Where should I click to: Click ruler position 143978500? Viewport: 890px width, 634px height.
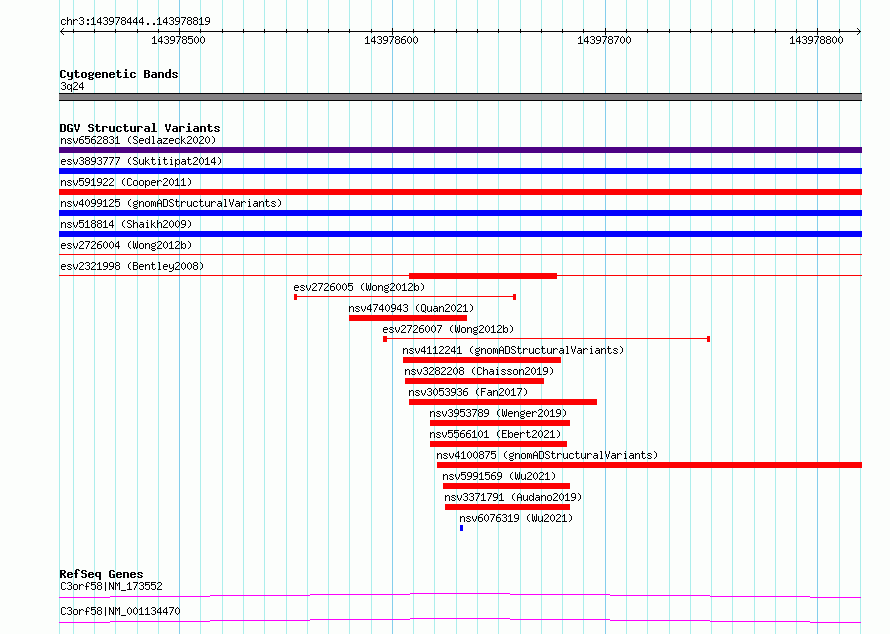pos(178,40)
